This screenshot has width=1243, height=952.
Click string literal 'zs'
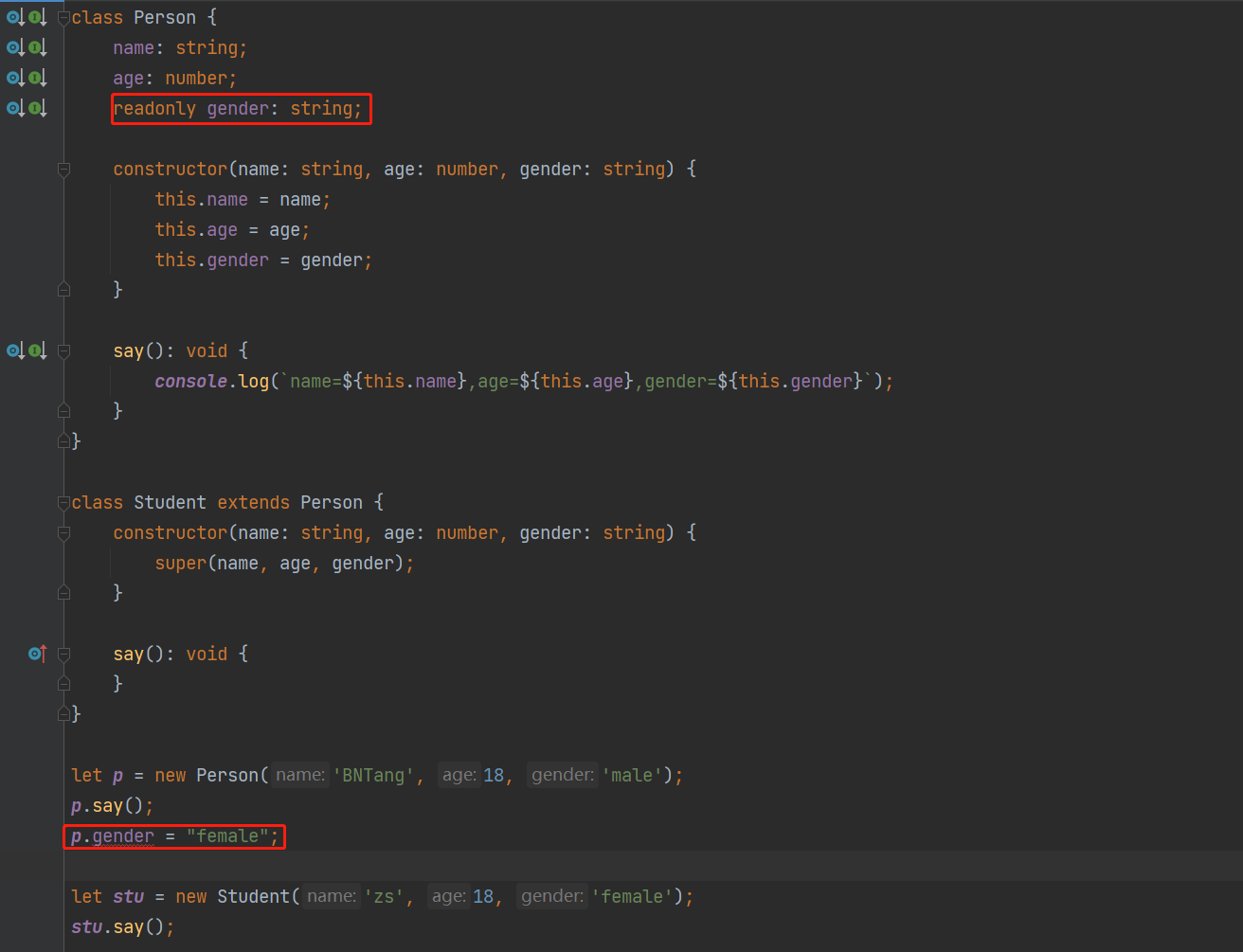click(x=384, y=896)
